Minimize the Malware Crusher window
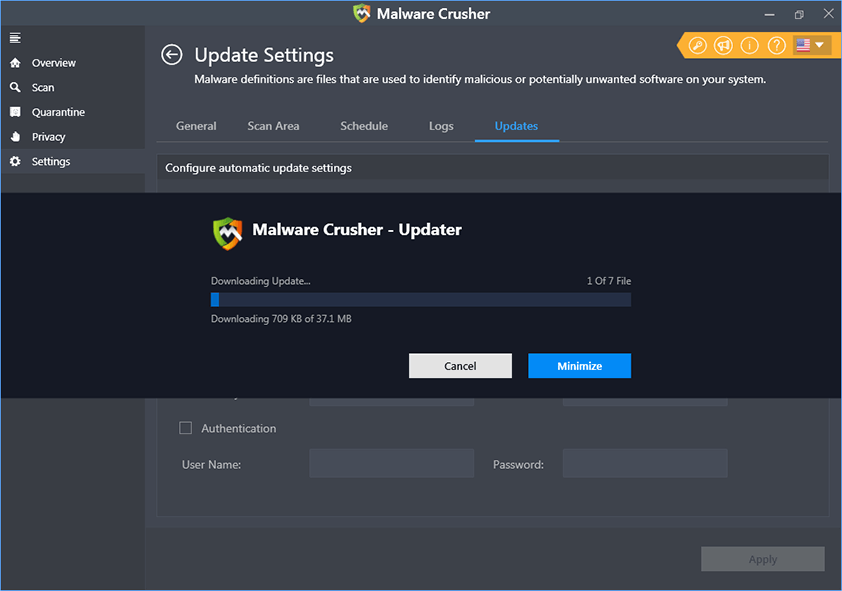842x591 pixels. pos(769,14)
